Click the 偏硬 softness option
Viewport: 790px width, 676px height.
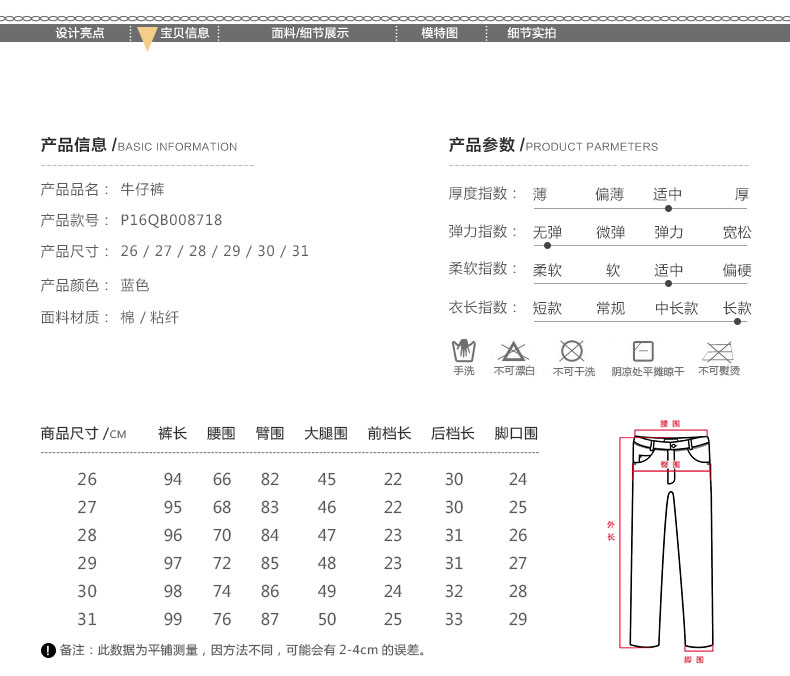coord(737,270)
